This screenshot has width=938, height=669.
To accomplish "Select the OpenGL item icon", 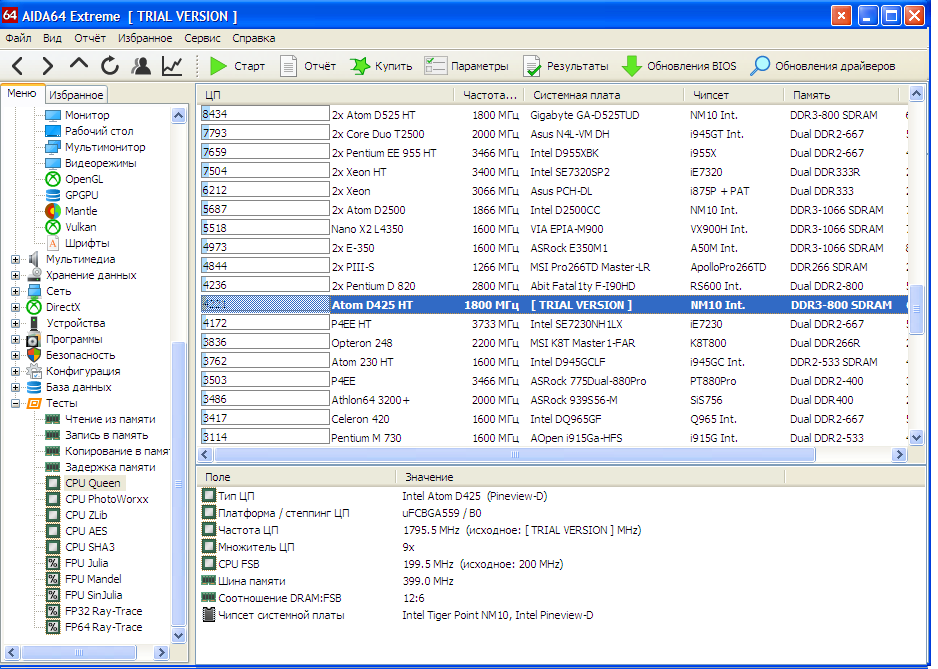I will tap(53, 179).
